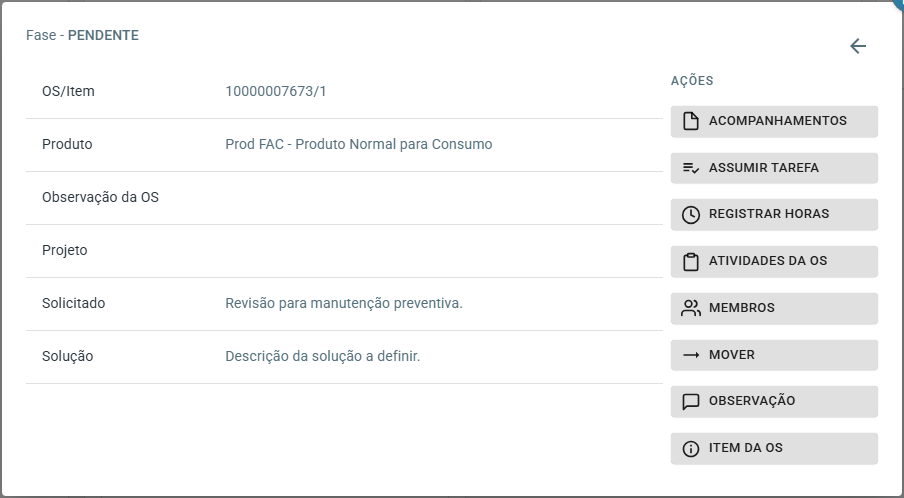904x498 pixels.
Task: Click OS number 10000007673/1
Action: (x=276, y=92)
